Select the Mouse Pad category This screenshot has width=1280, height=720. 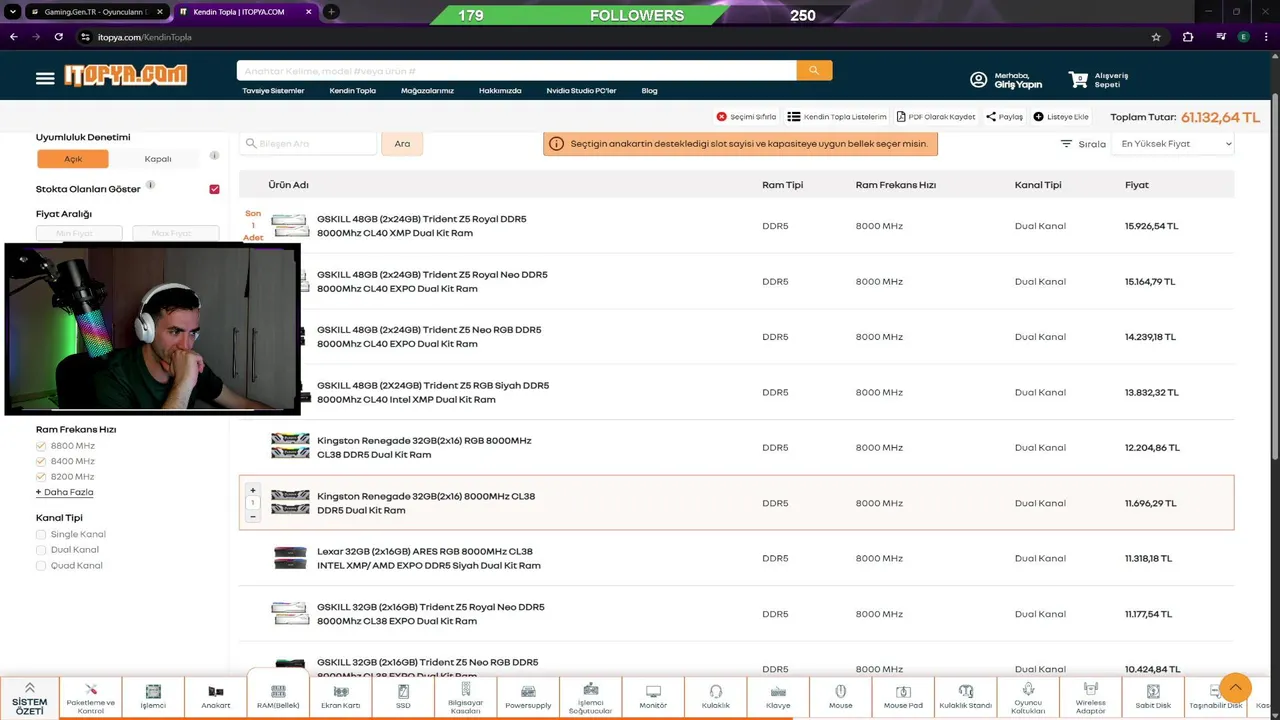[x=903, y=697]
